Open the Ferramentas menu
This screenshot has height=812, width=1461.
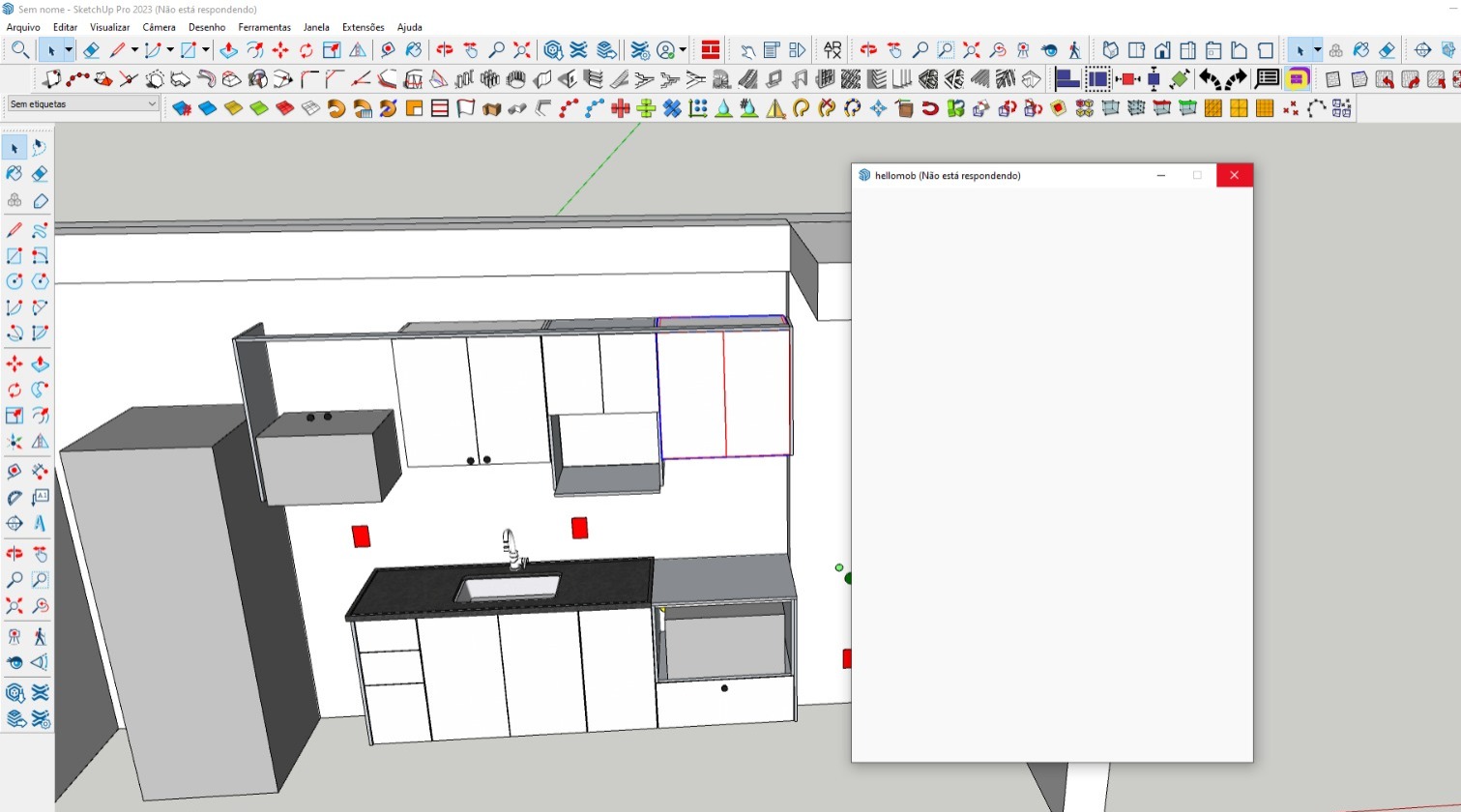264,27
